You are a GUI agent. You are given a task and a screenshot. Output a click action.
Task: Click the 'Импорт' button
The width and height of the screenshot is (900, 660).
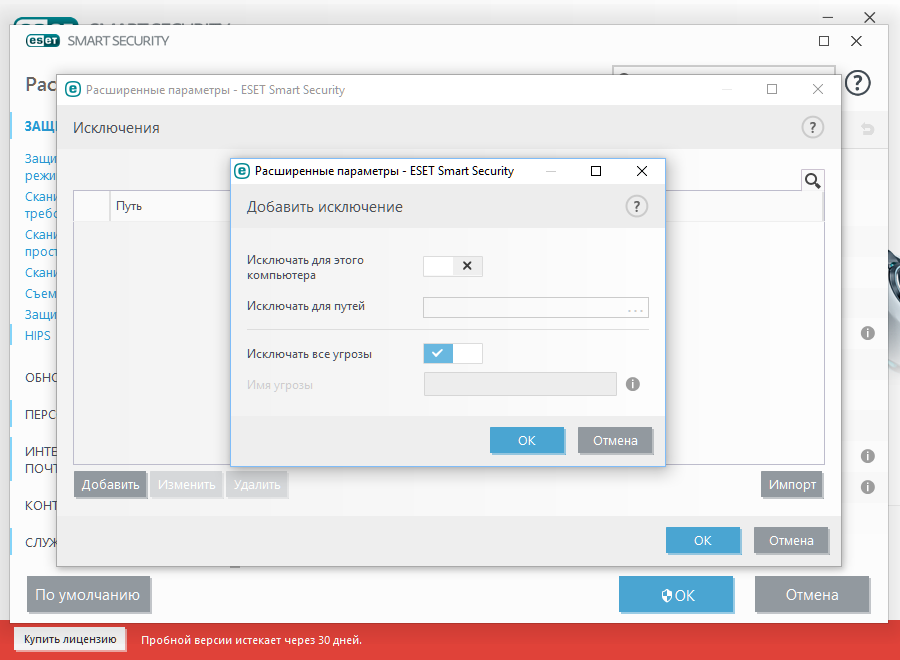point(792,485)
